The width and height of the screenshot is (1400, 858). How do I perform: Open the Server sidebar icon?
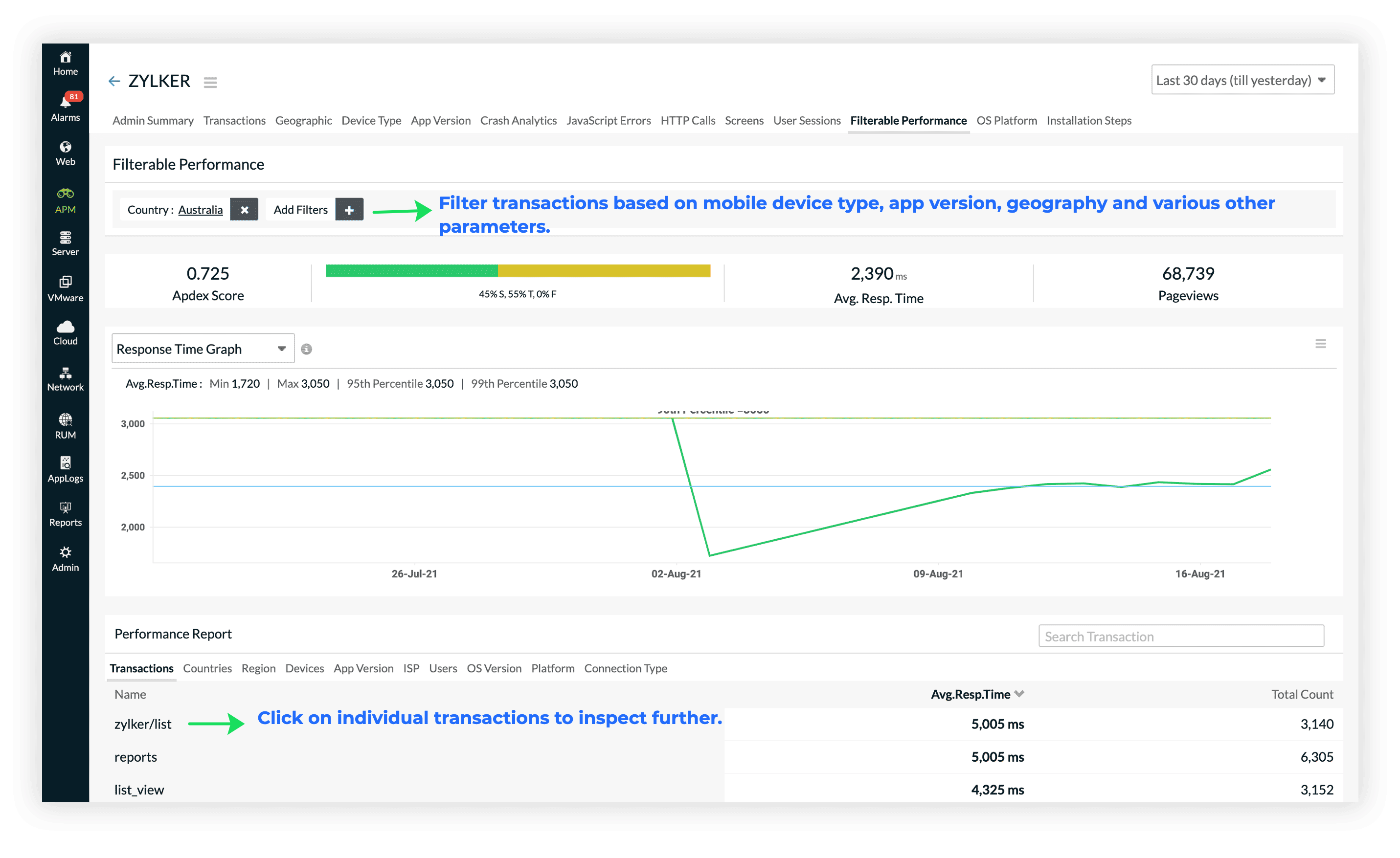pos(66,237)
